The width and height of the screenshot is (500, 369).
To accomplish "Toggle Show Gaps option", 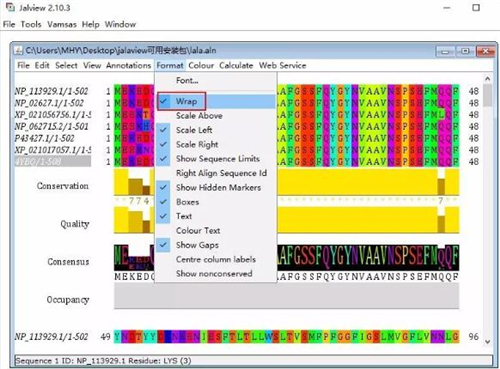I will 216,245.
